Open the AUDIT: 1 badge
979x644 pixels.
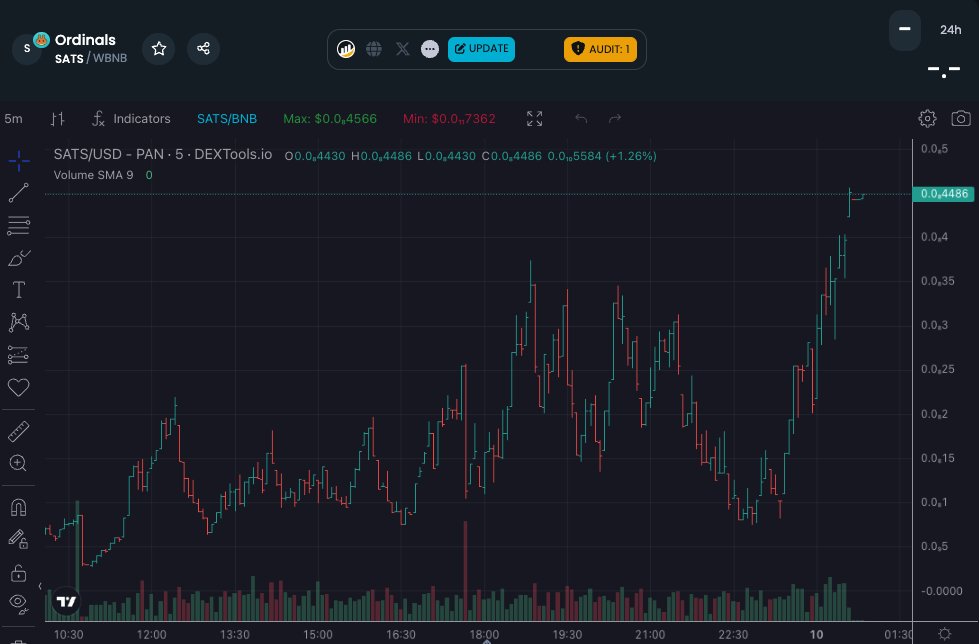point(600,49)
